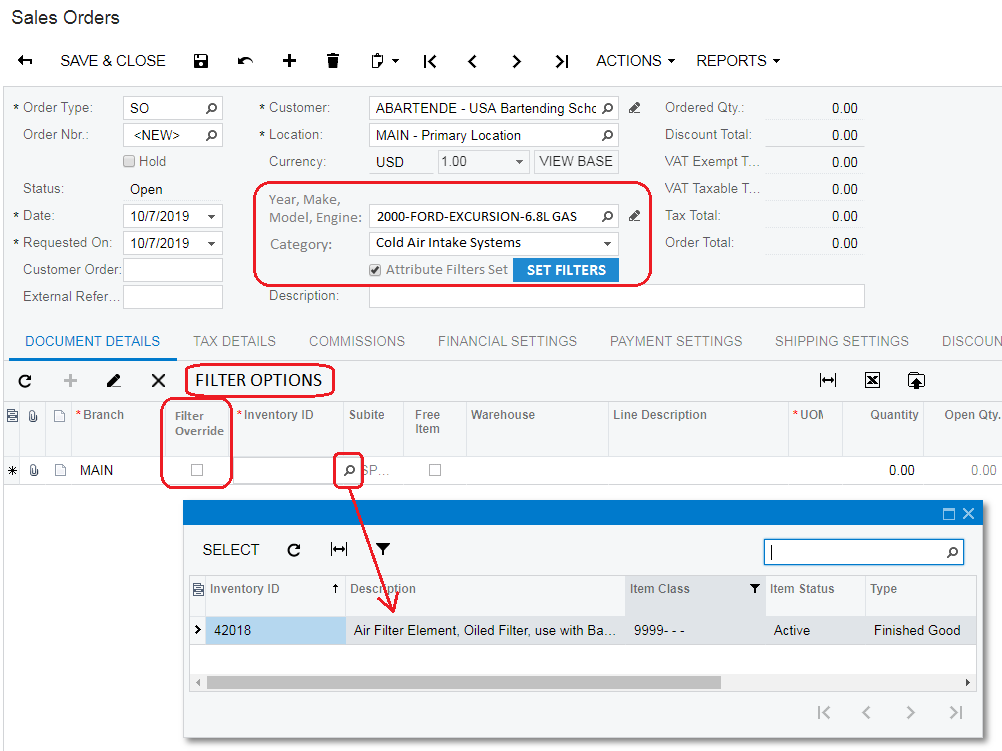Click SAVE & CLOSE button

(113, 61)
